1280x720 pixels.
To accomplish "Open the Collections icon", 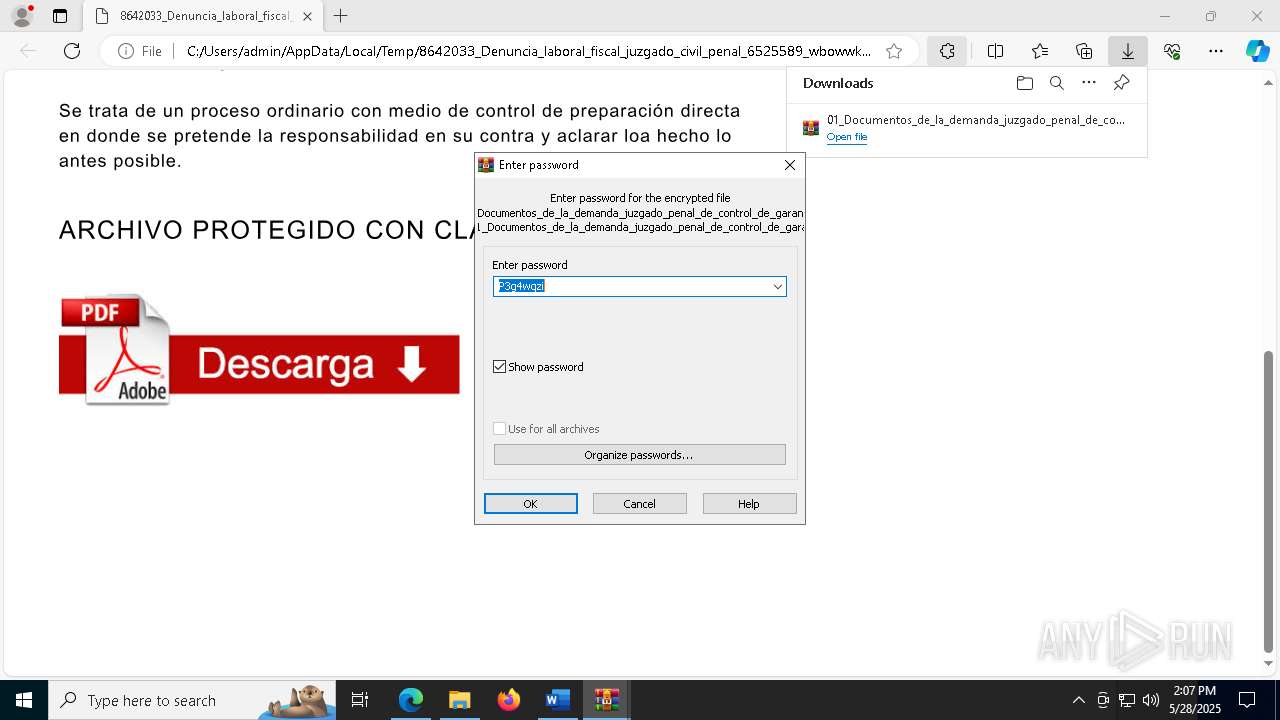I will tap(1084, 51).
